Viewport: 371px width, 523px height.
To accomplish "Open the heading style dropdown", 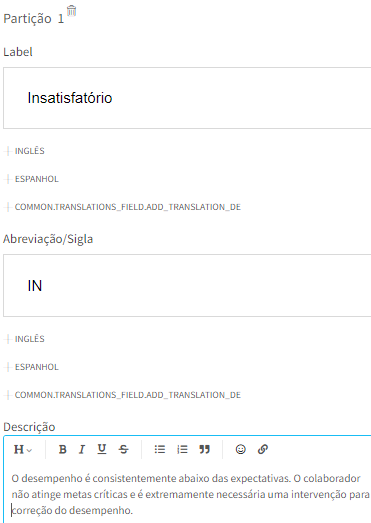I will pyautogui.click(x=23, y=449).
